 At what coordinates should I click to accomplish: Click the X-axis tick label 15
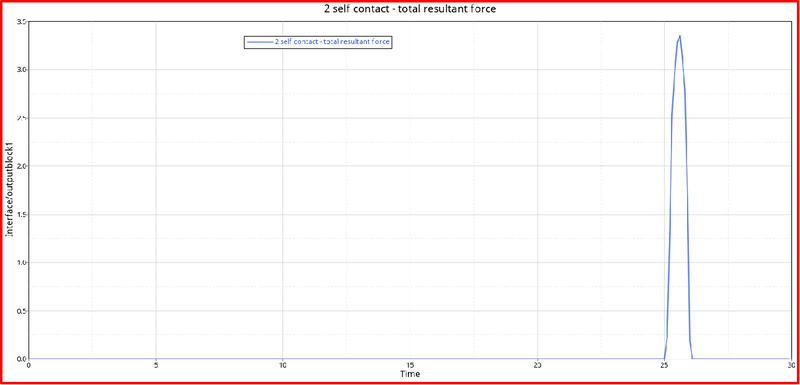(x=410, y=365)
